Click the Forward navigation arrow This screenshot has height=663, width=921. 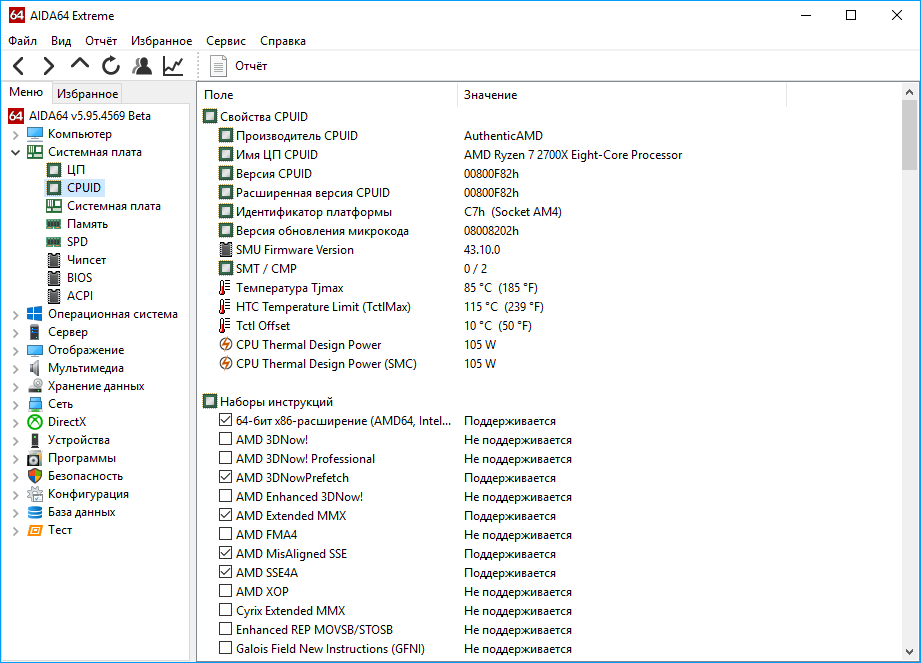pyautogui.click(x=48, y=66)
